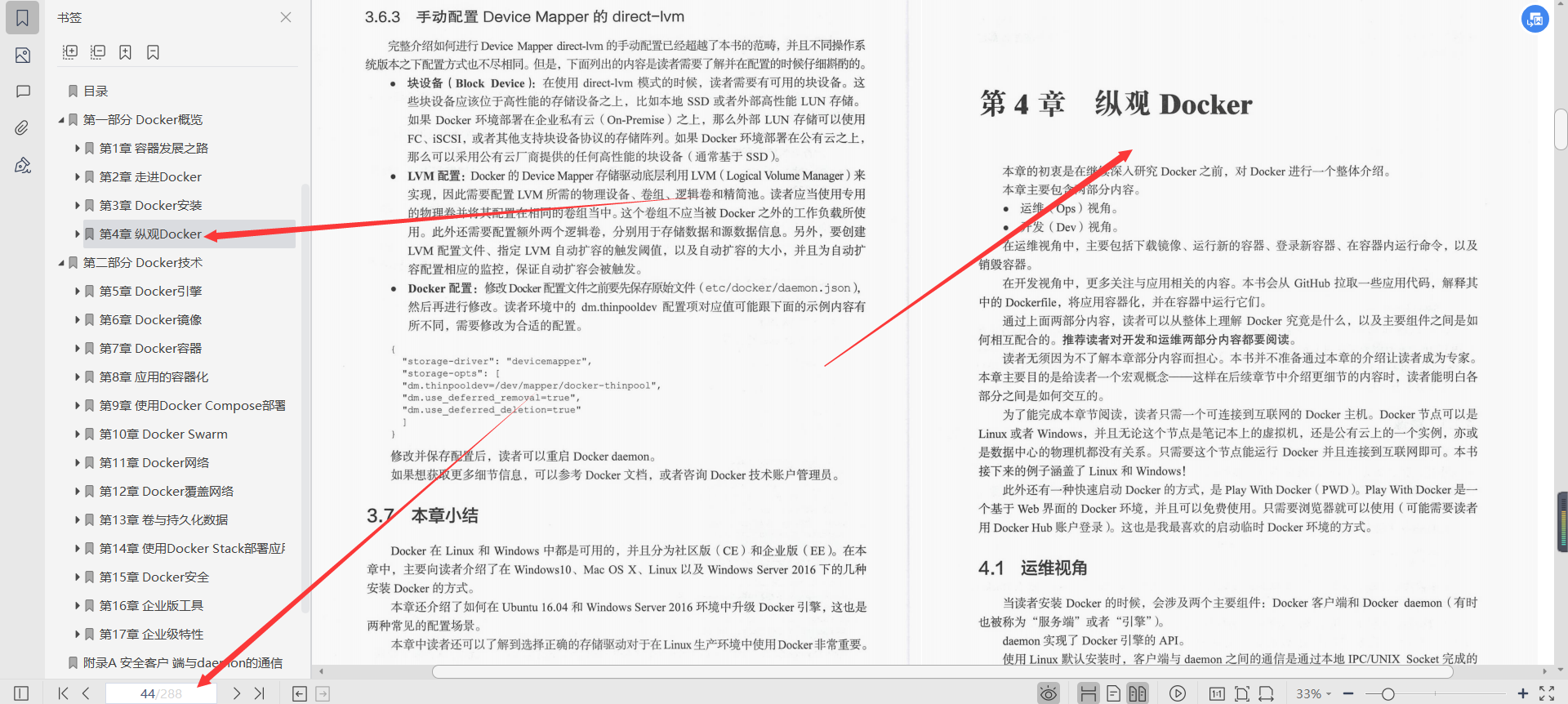Jump to 第16章 企业版工具
The height and width of the screenshot is (704, 1568).
[x=151, y=606]
